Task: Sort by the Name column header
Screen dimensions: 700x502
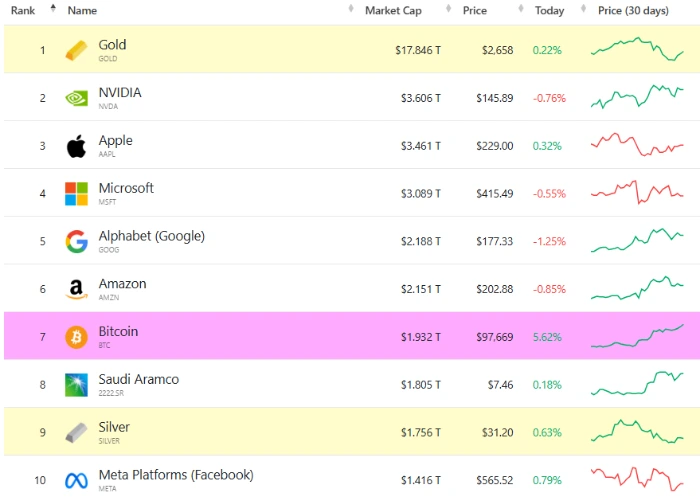Action: [x=82, y=10]
